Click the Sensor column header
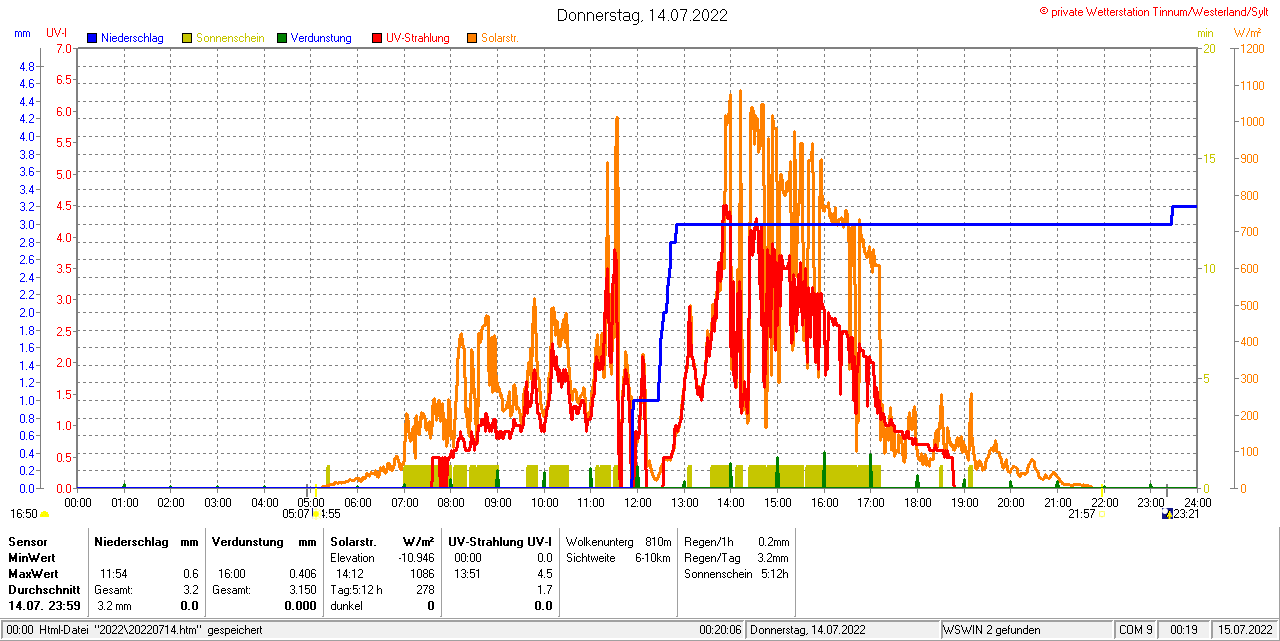Image resolution: width=1280 pixels, height=641 pixels. coord(28,541)
